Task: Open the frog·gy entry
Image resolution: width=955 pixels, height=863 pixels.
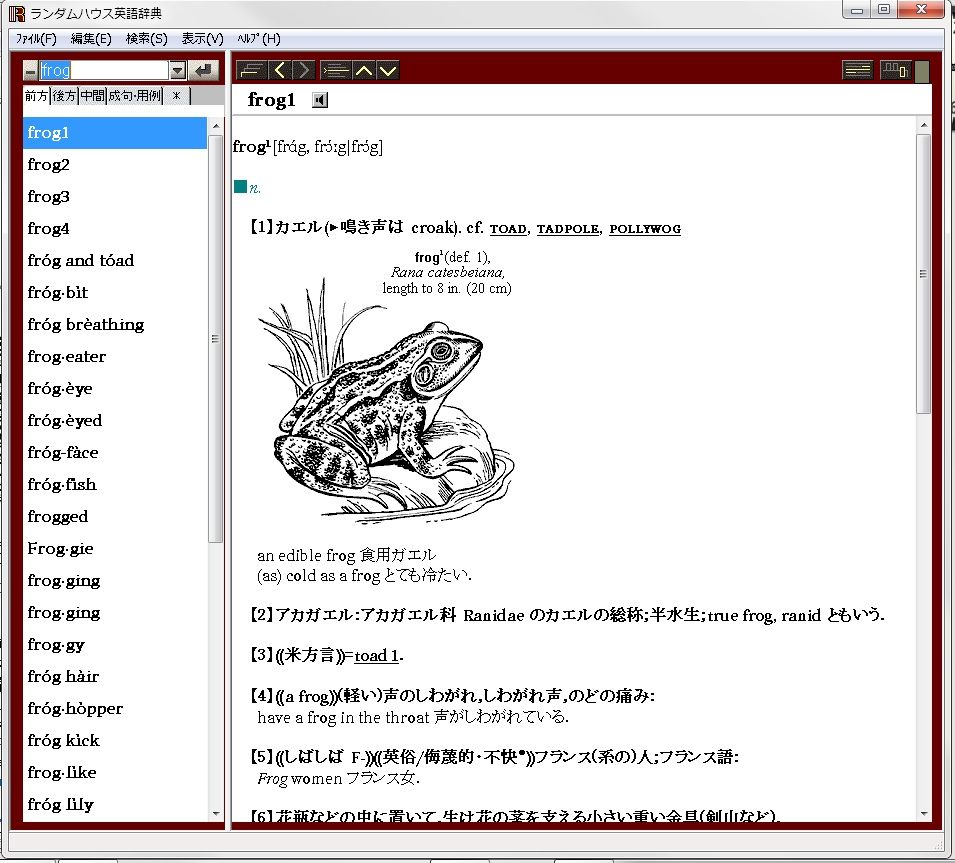Action: 115,644
